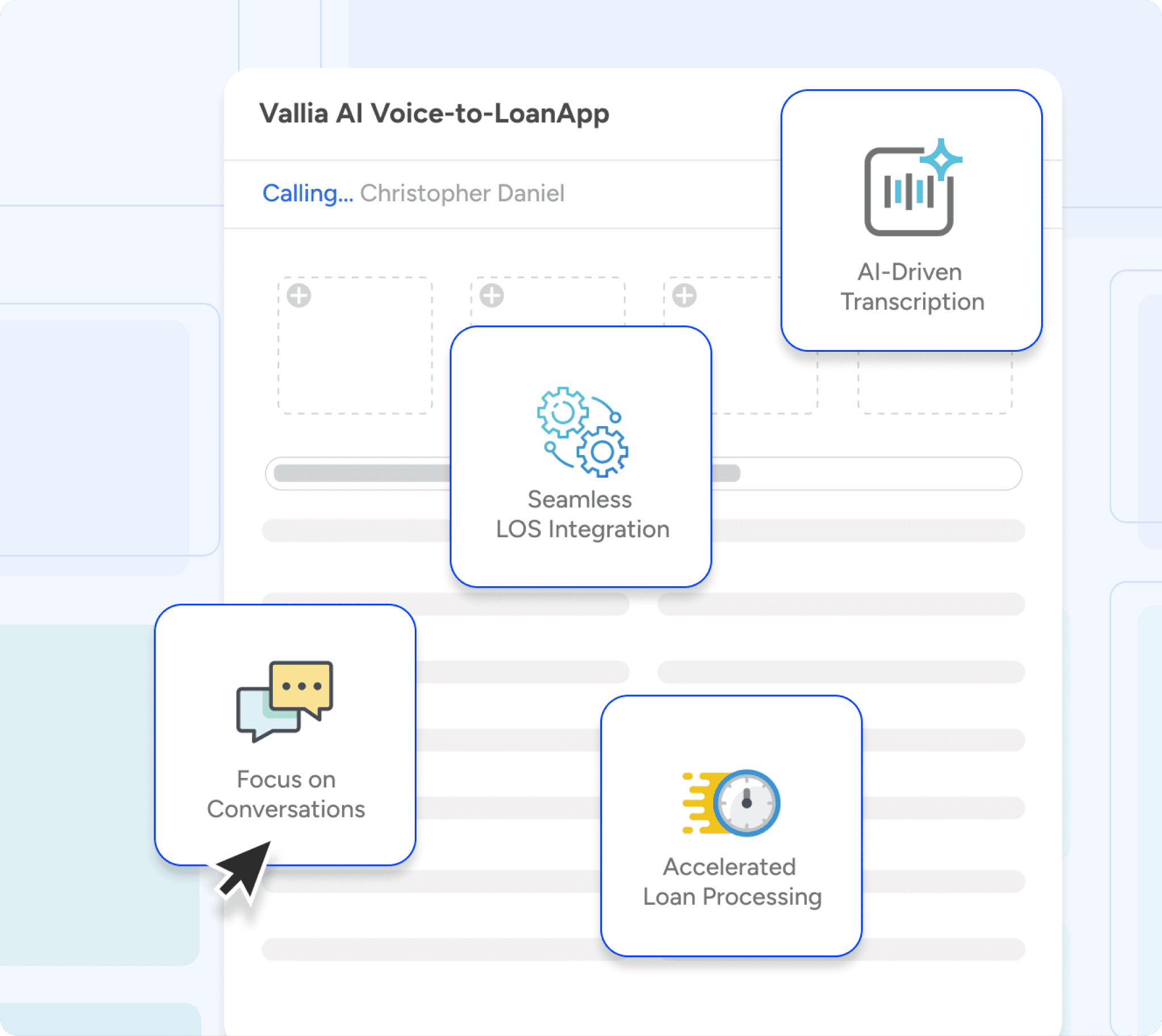Click the Vallia AI Voice-to-LoanApp title
Screen dimensions: 1162x1036
point(435,113)
